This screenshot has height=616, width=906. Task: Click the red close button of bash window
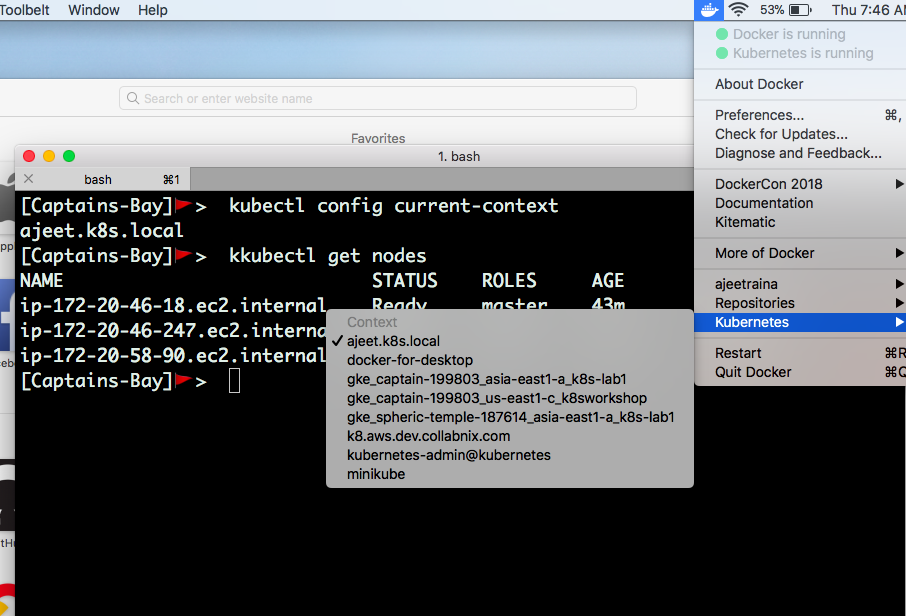(29, 156)
